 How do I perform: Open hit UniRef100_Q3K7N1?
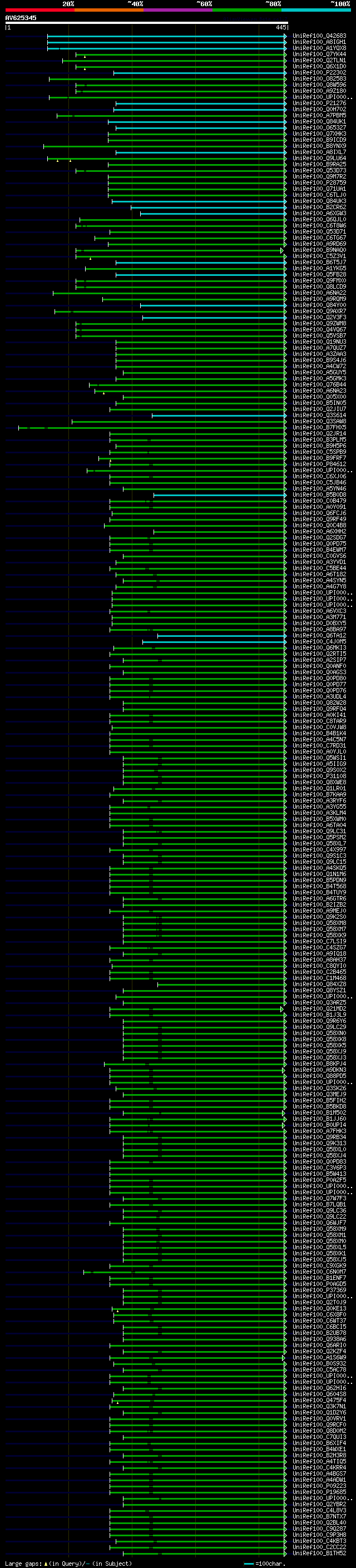[319, 1406]
